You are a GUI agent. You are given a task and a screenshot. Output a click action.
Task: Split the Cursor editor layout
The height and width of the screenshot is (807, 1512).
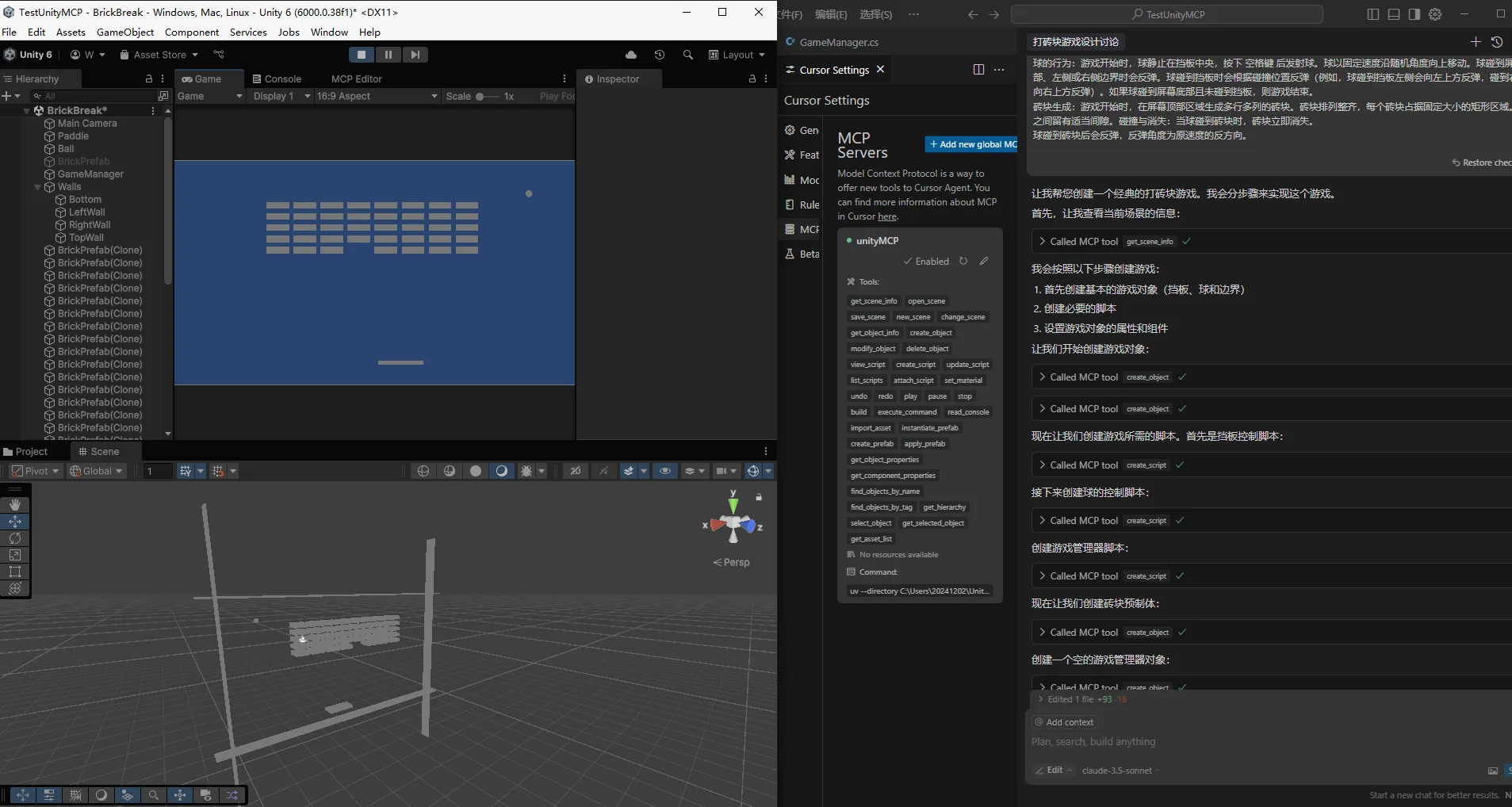coord(978,70)
